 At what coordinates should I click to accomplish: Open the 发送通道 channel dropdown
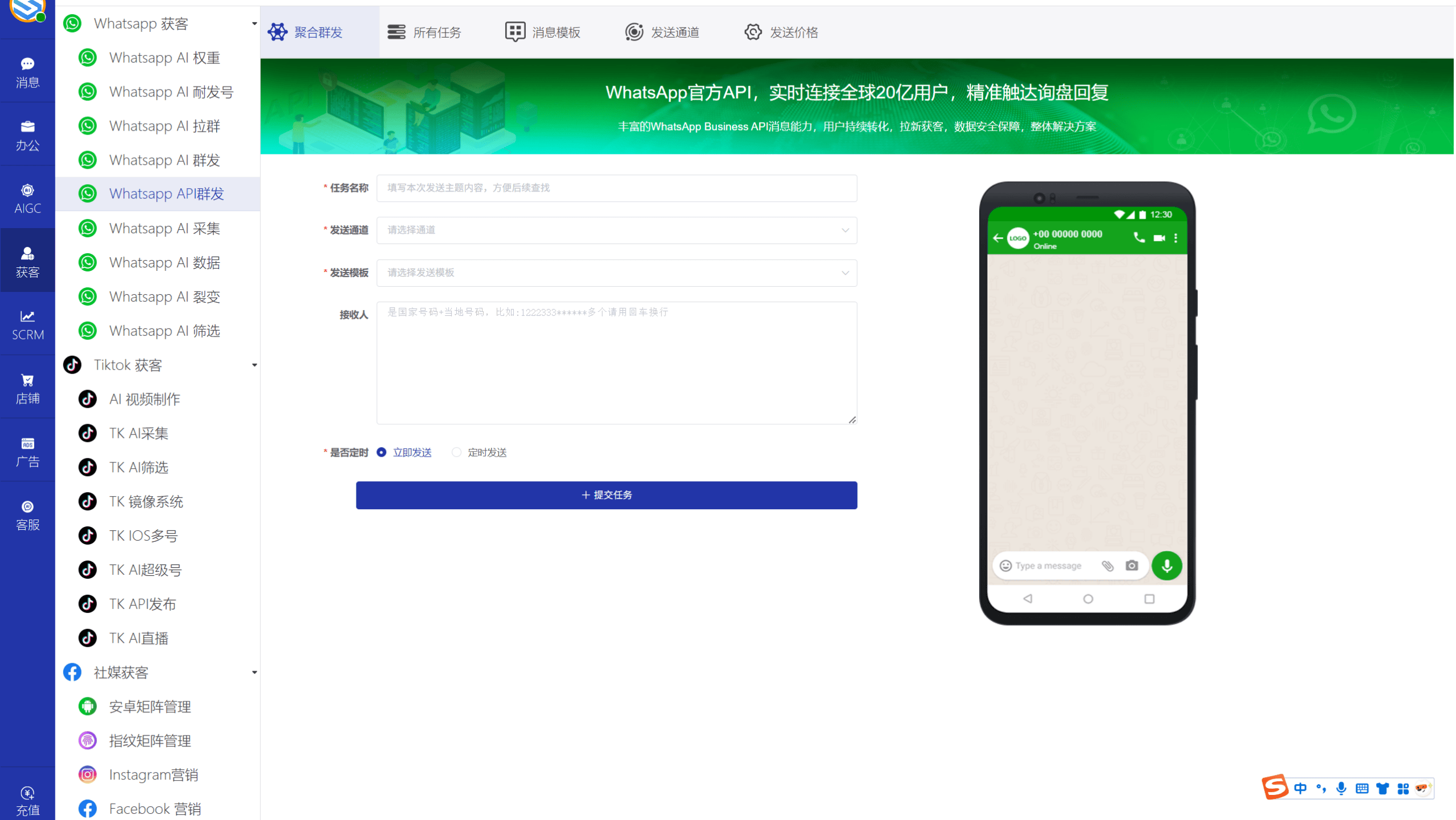pos(617,230)
